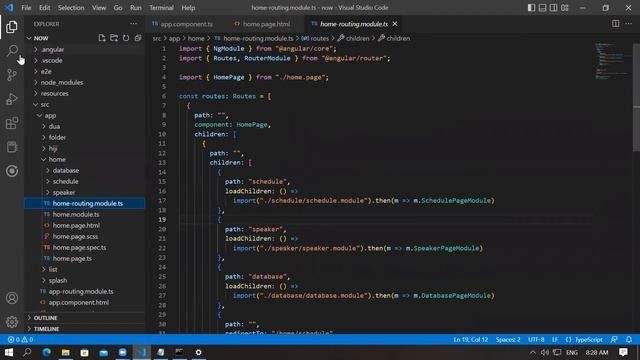
Task: Open notifications bell in status bar
Action: pos(629,340)
